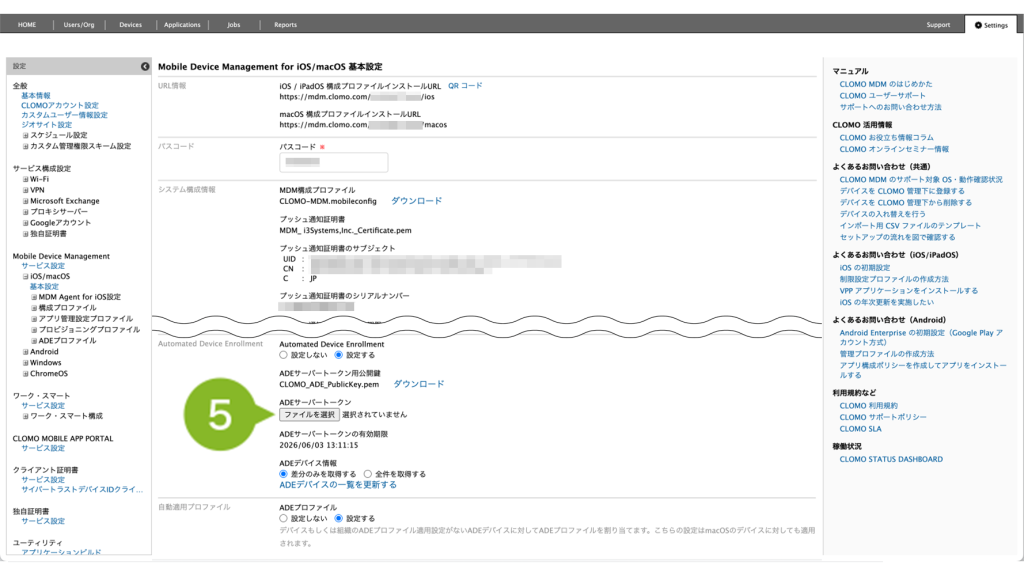Open the Devices menu tab
1024x576 pixels.
tap(130, 24)
